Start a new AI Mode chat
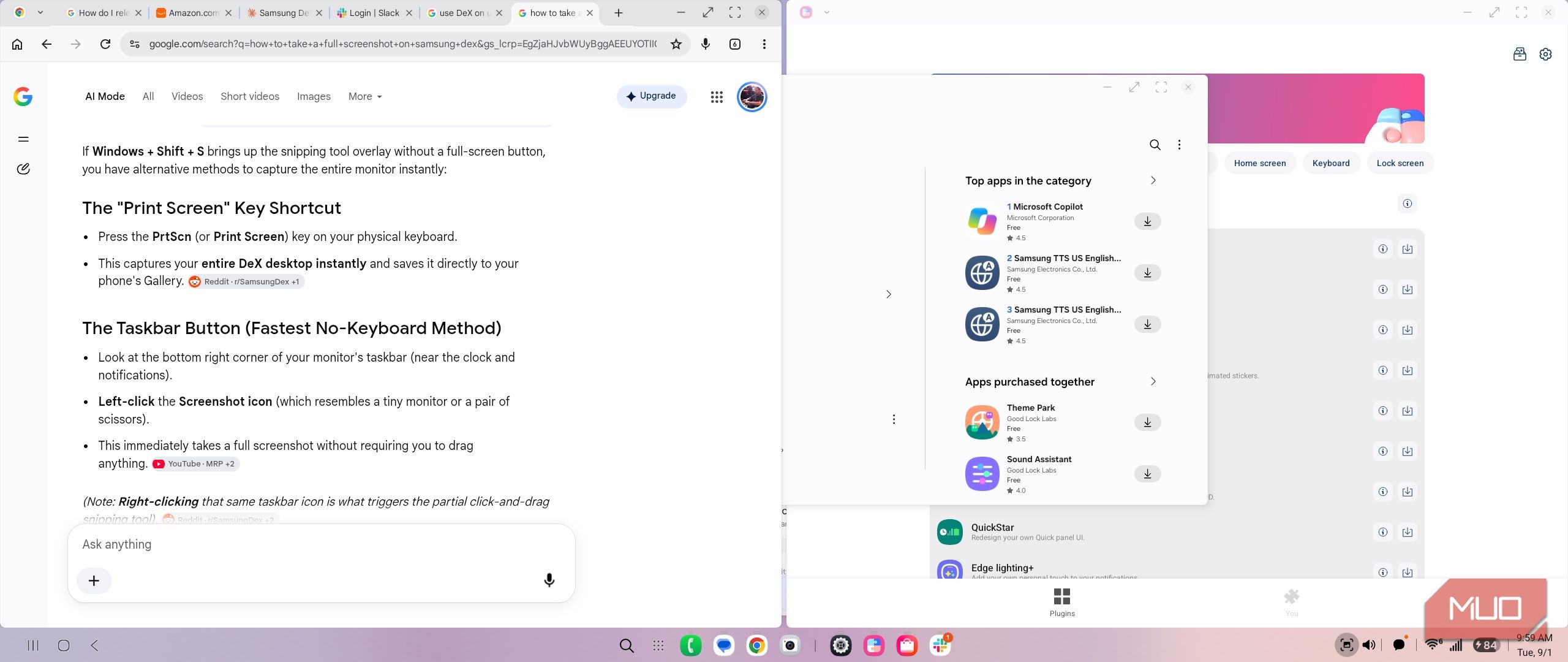 click(23, 169)
